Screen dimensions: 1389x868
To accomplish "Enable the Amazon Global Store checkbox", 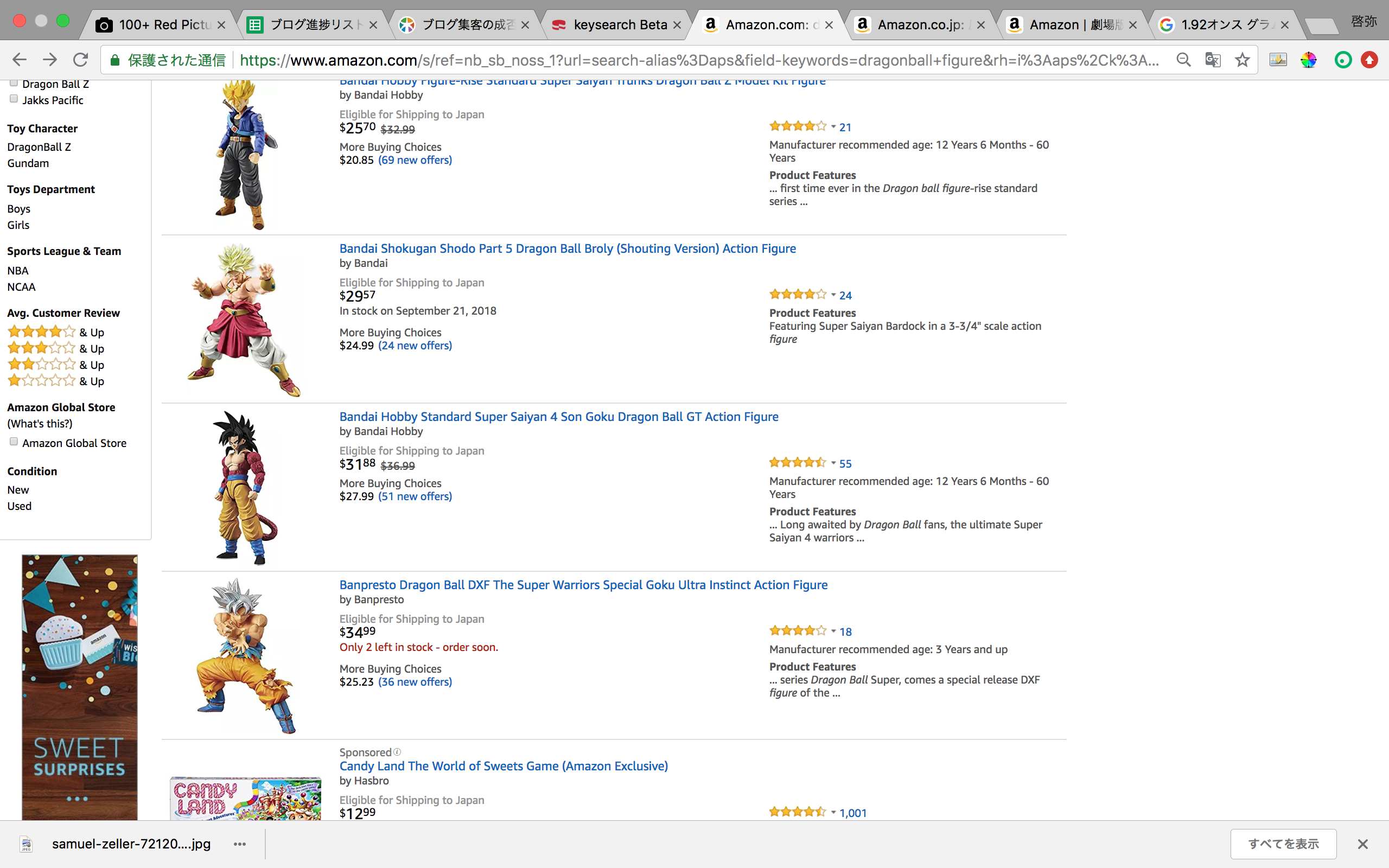I will 14,442.
